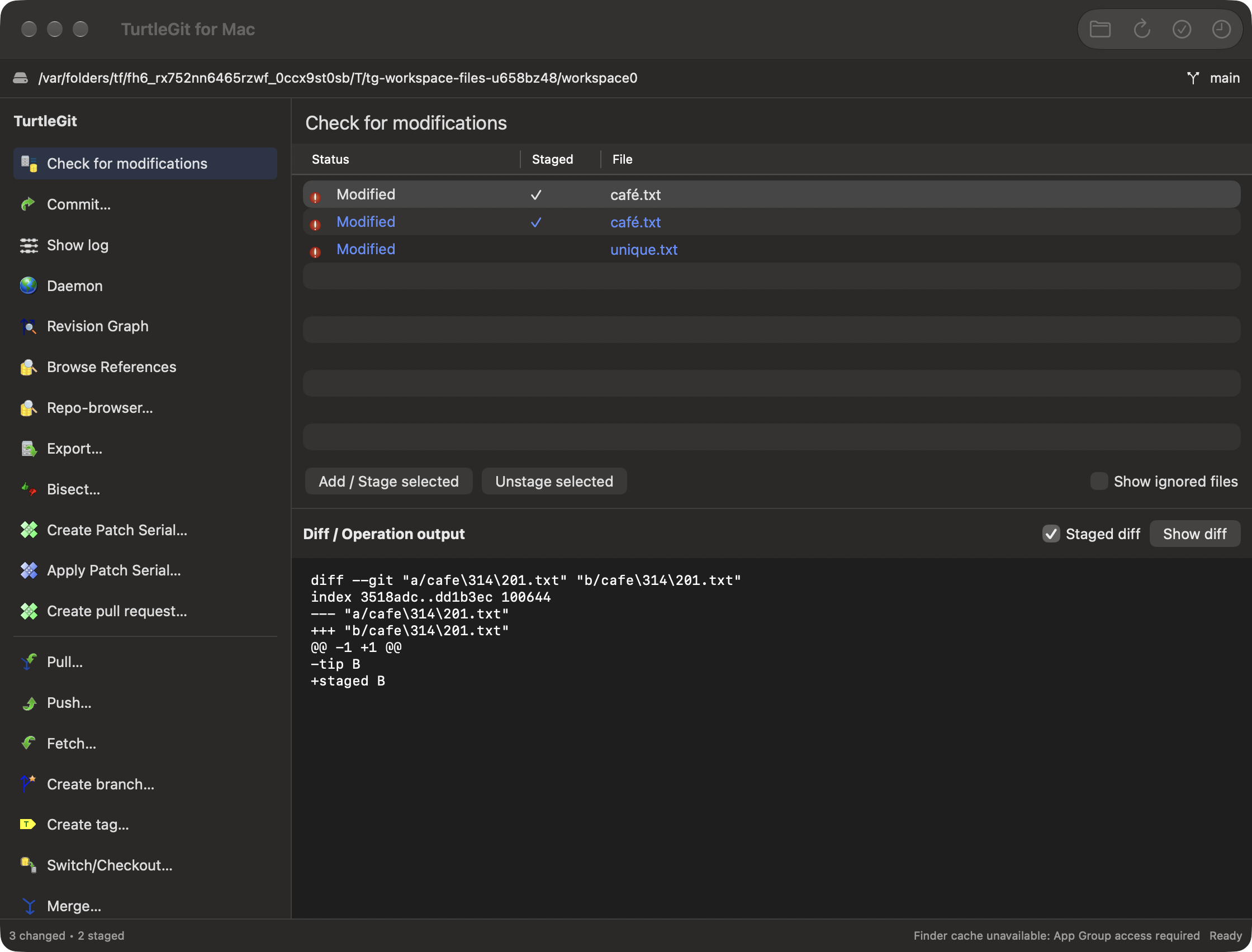Select the unique.txt file row
Viewport: 1252px width, 952px height.
[x=771, y=249]
